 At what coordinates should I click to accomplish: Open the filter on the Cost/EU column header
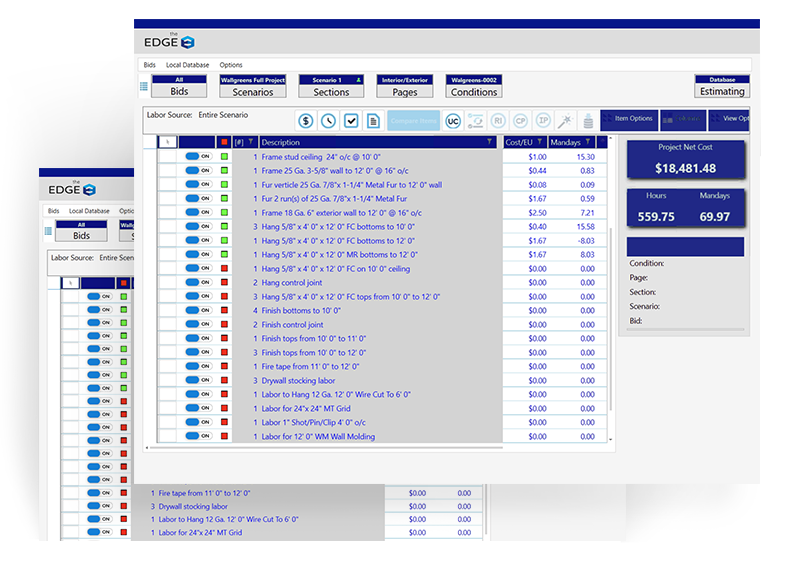coord(539,142)
